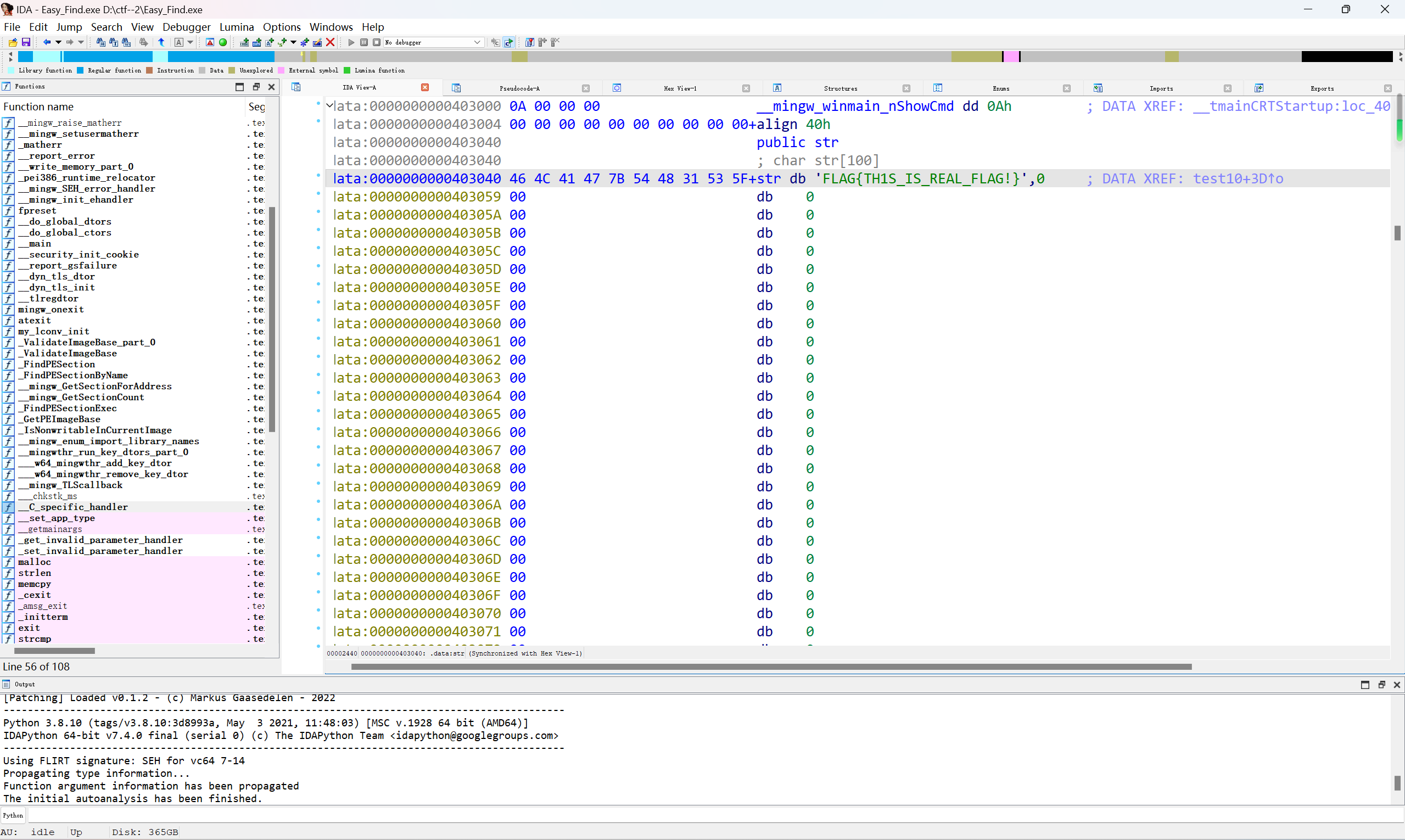Close the Functions panel
The image size is (1405, 840).
tap(271, 87)
